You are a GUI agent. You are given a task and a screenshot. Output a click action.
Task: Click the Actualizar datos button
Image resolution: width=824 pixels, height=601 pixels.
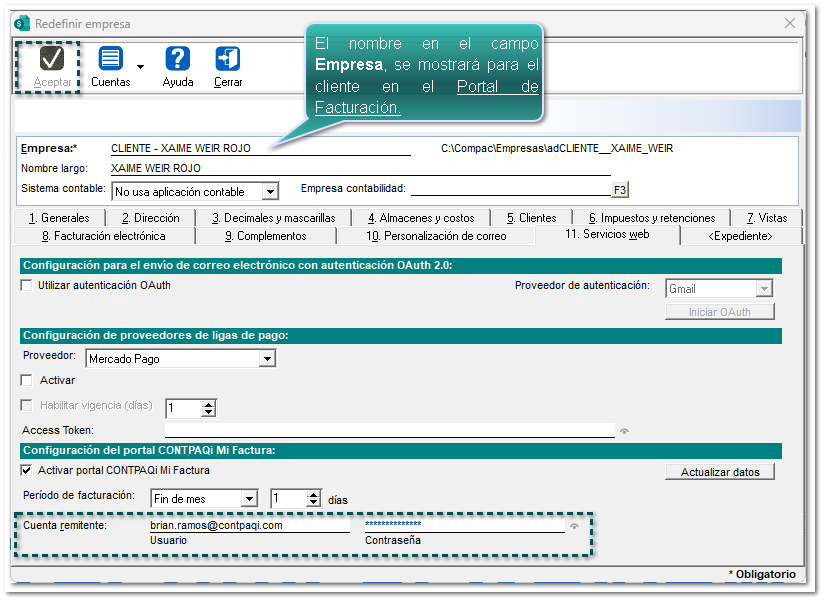(719, 472)
